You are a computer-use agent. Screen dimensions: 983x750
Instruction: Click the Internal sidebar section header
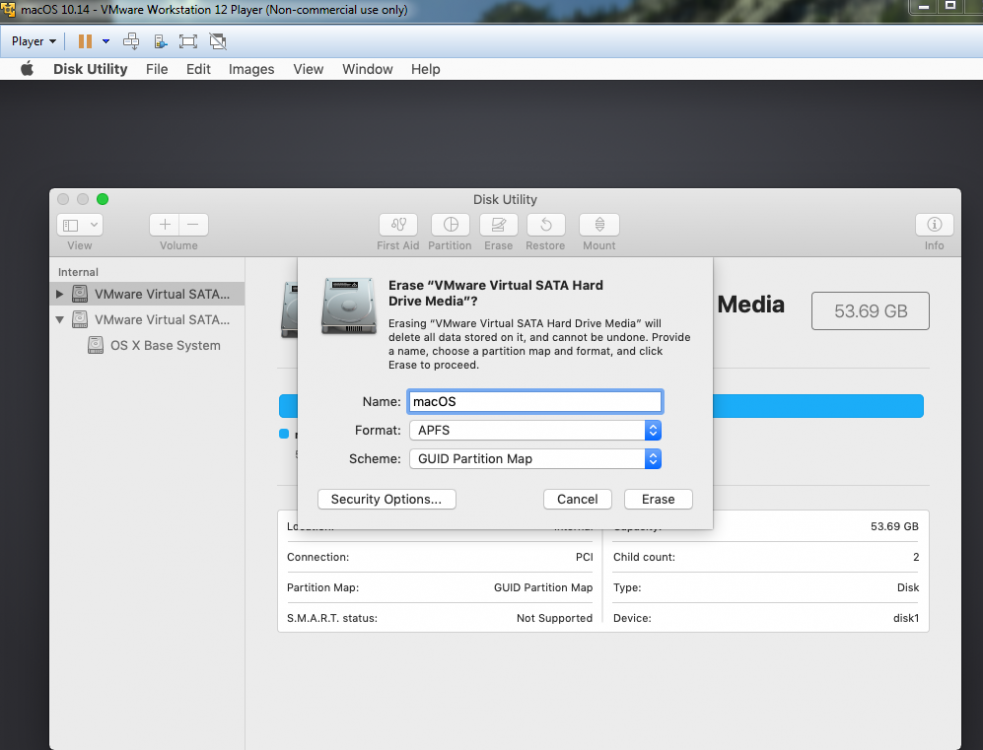click(78, 272)
